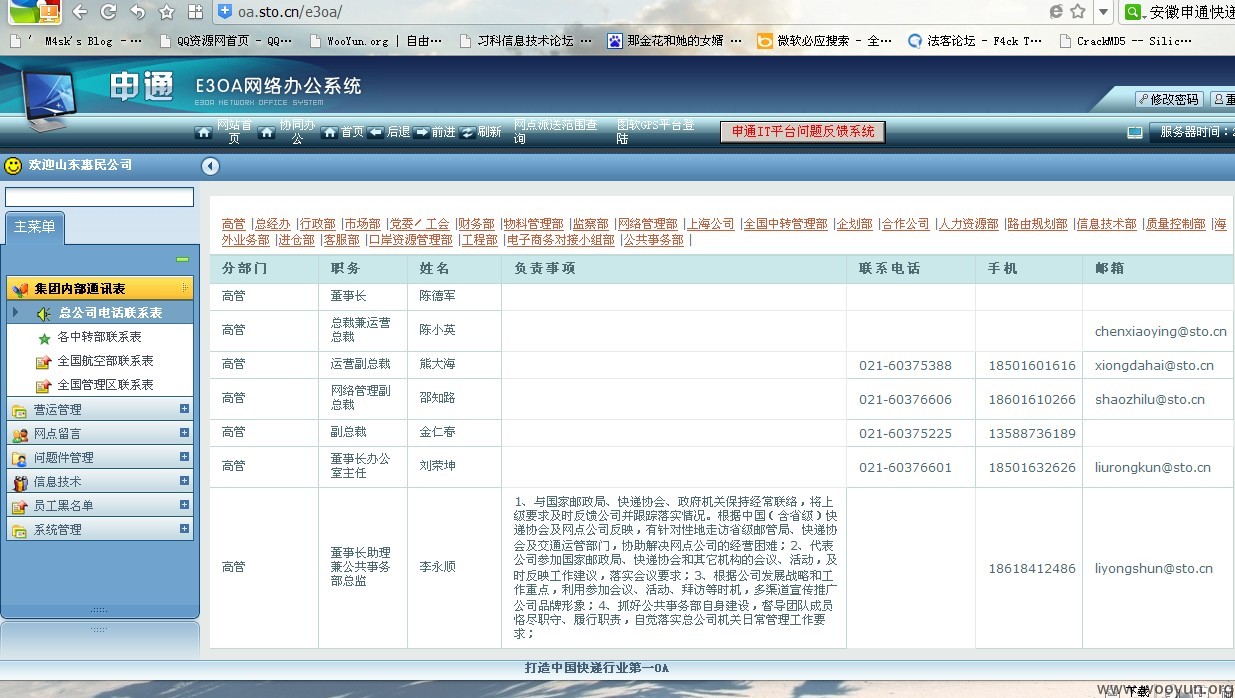Viewport: 1235px width, 698px height.
Task: Click the sidebar search input field
Action: click(99, 197)
